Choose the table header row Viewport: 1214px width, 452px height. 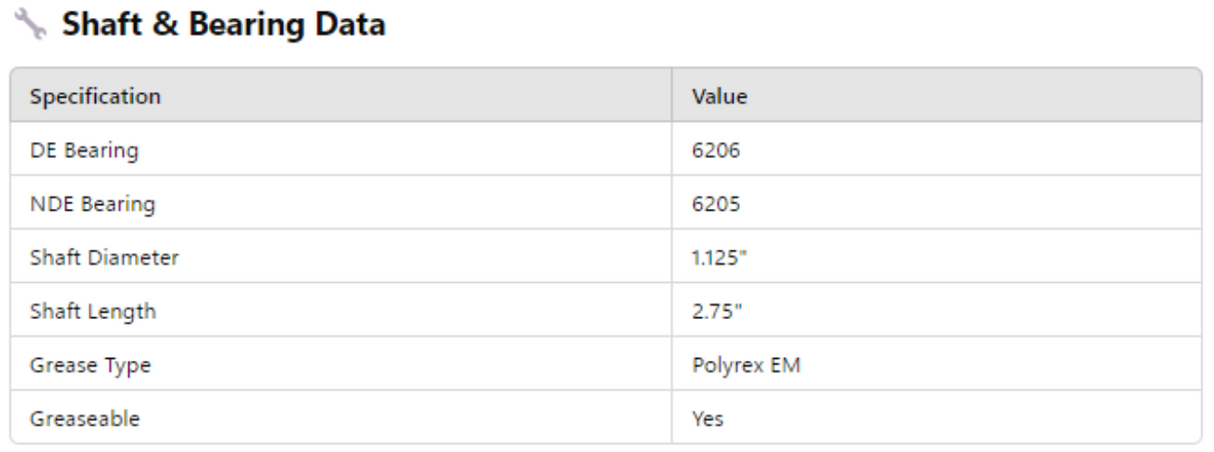[x=606, y=97]
